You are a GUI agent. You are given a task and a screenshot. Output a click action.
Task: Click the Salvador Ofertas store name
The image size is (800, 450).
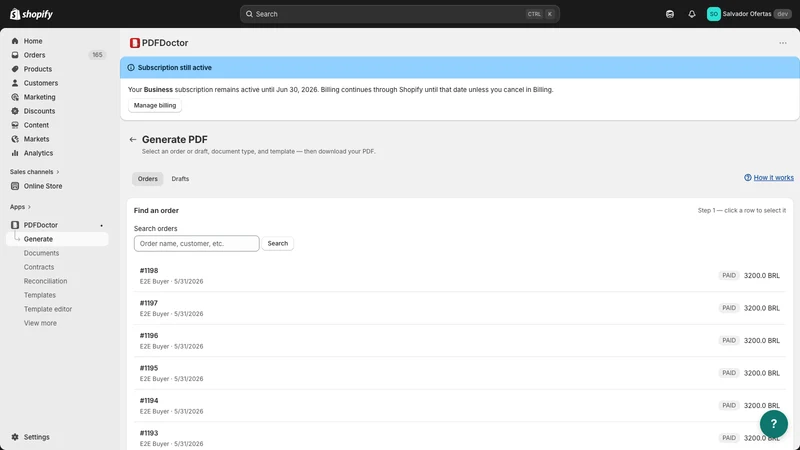point(746,14)
